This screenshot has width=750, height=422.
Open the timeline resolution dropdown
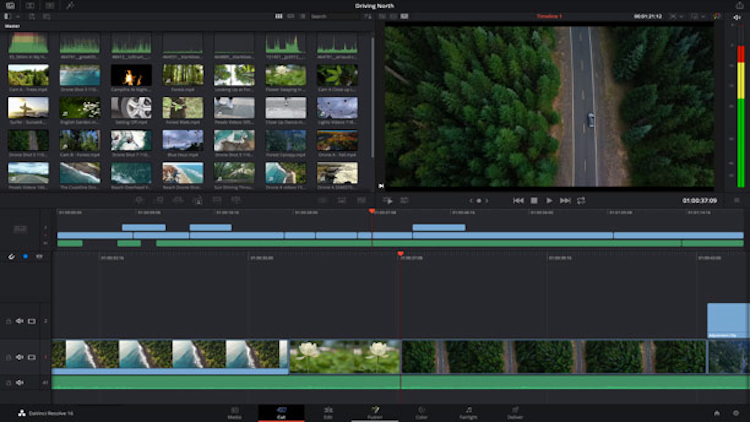coord(675,16)
